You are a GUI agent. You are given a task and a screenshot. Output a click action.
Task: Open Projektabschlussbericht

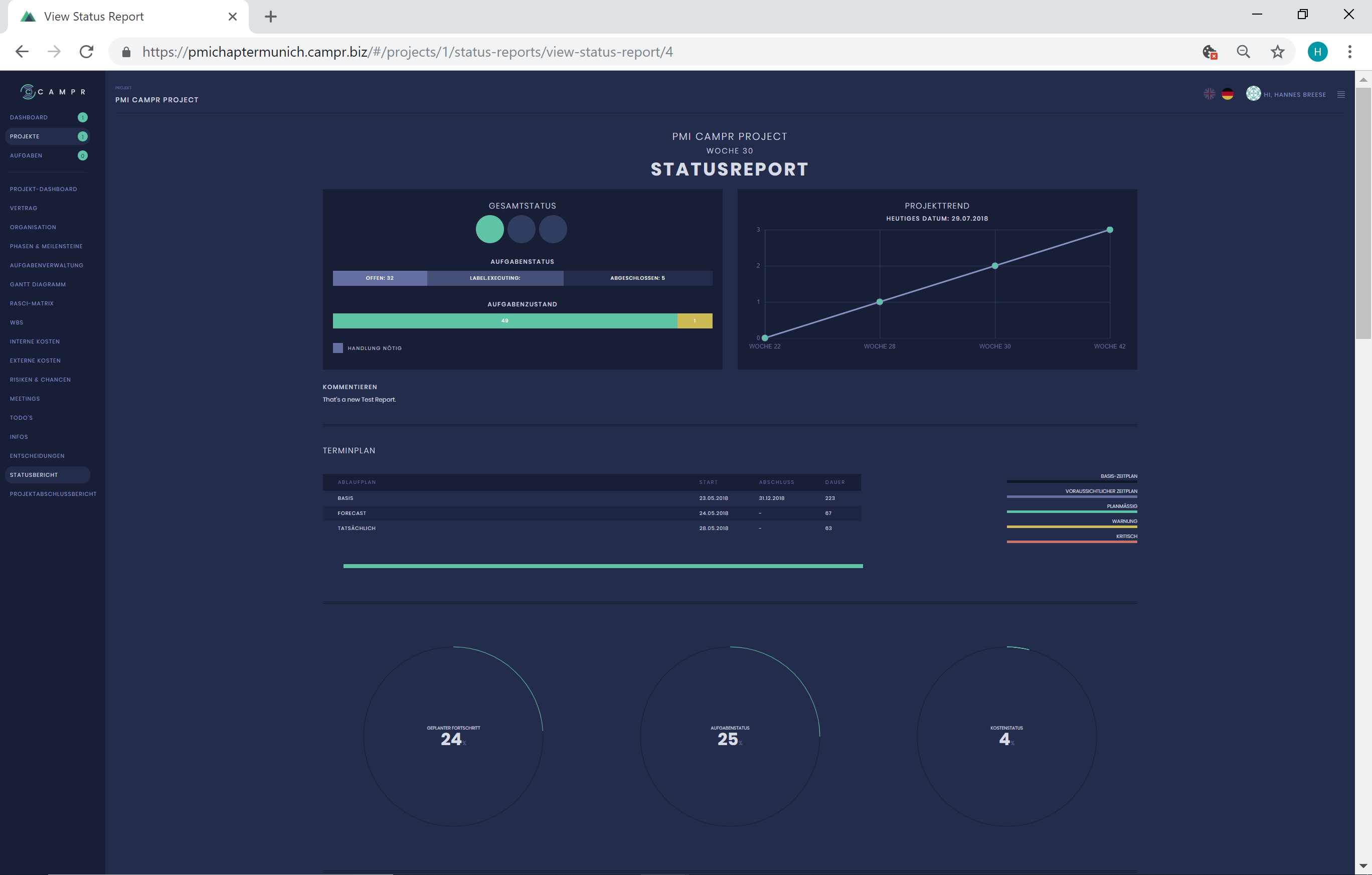pyautogui.click(x=53, y=494)
